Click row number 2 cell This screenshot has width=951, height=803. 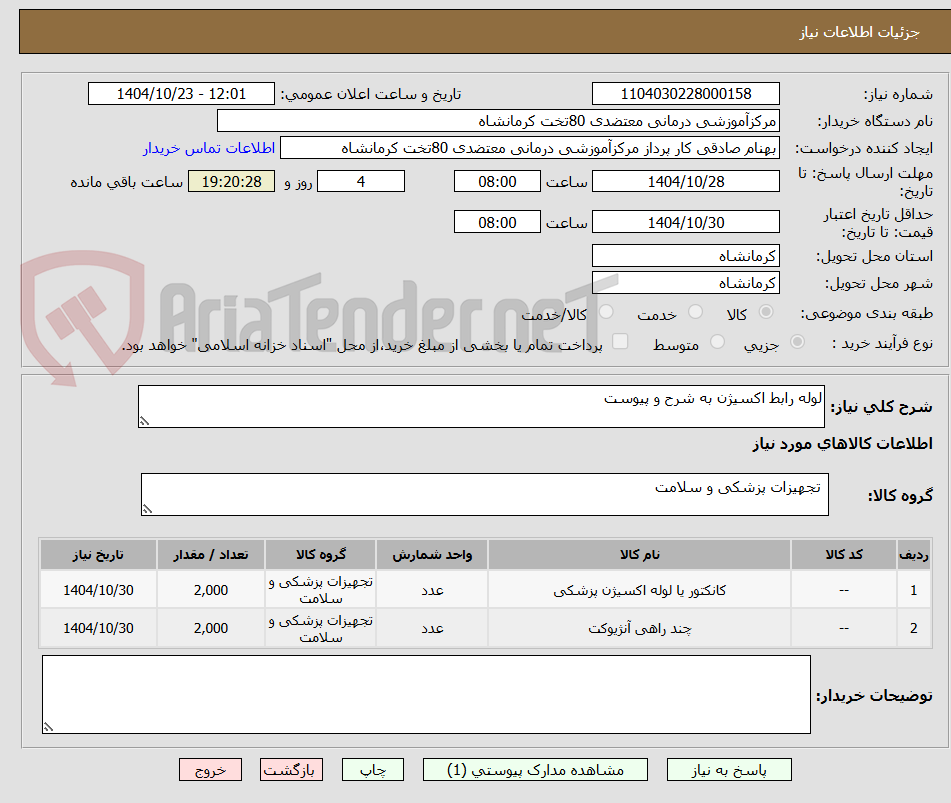tap(913, 628)
